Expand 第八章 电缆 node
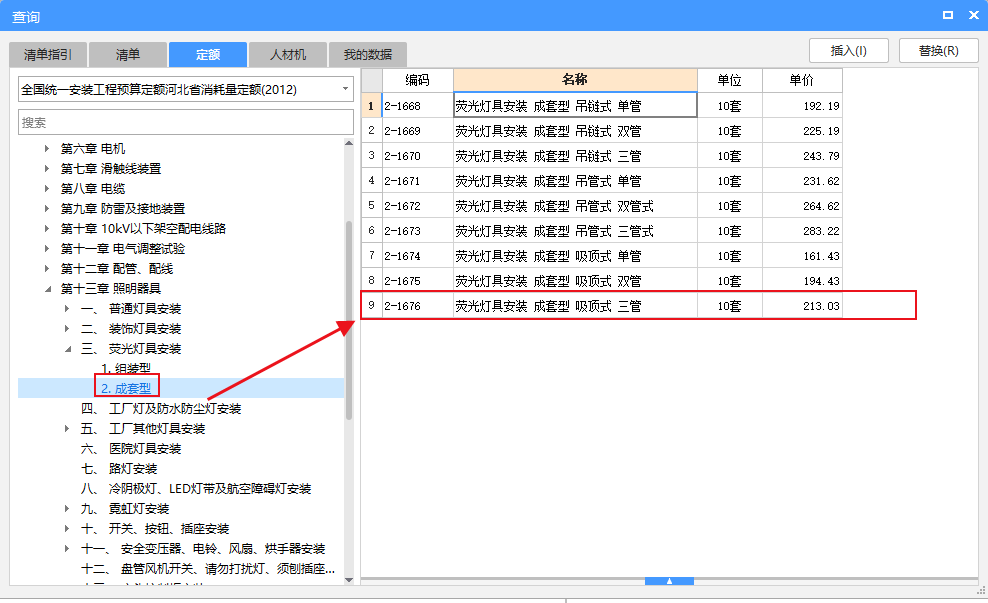The width and height of the screenshot is (988, 603). (x=47, y=188)
